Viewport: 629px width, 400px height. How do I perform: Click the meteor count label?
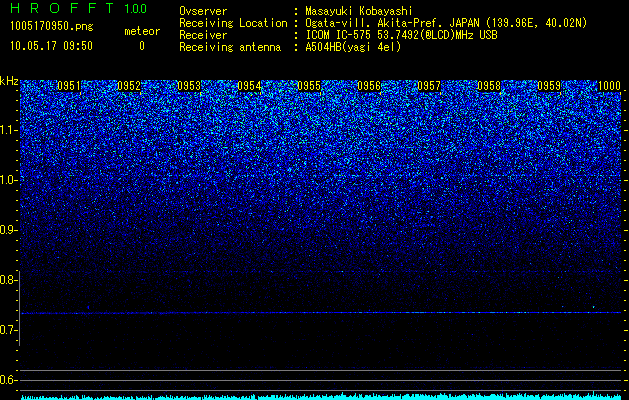(142, 31)
